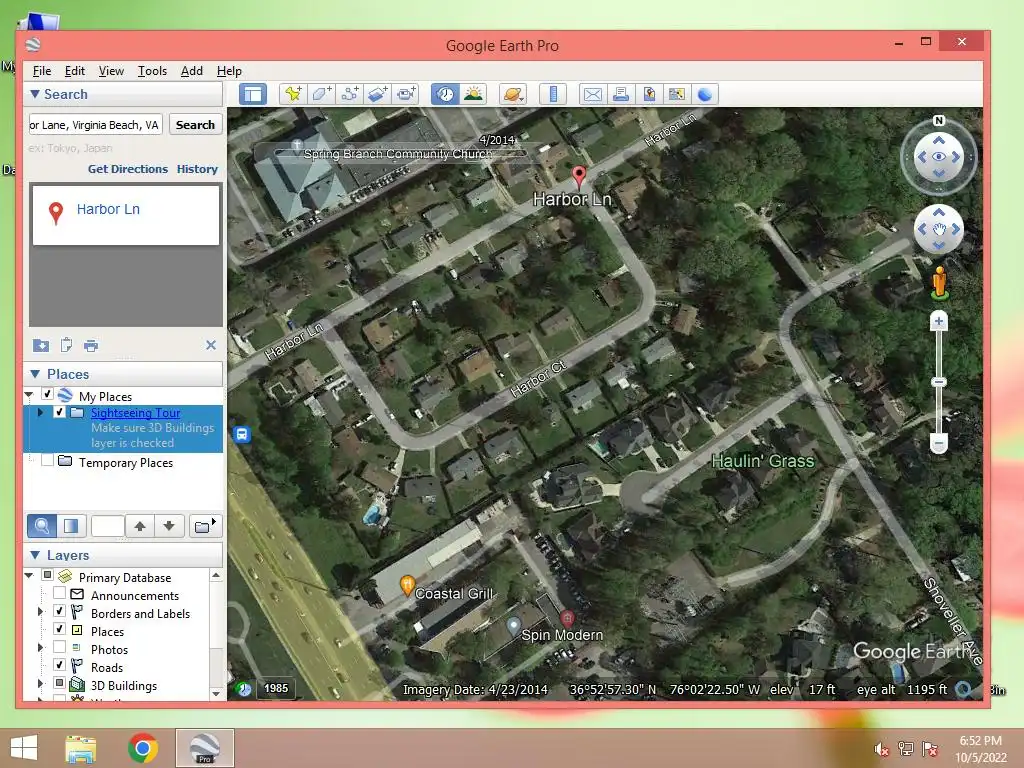Toggle historical imagery clock button
This screenshot has width=1024, height=768.
pyautogui.click(x=445, y=94)
